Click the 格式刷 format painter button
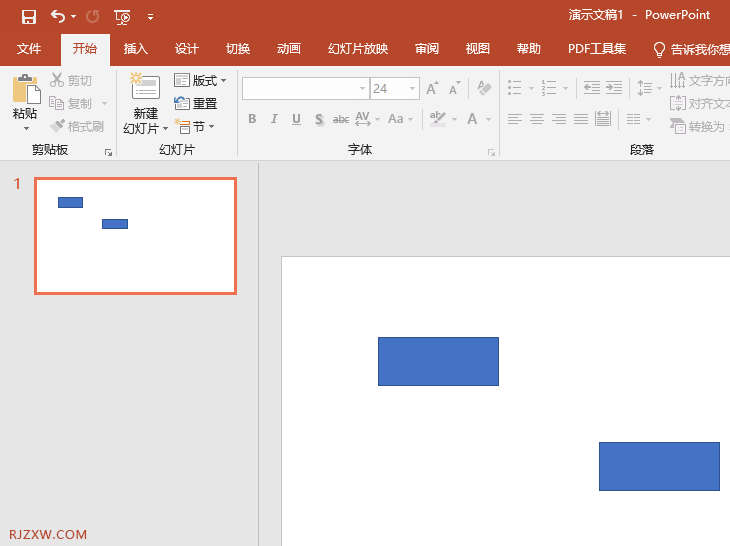The image size is (730, 546). coord(77,126)
